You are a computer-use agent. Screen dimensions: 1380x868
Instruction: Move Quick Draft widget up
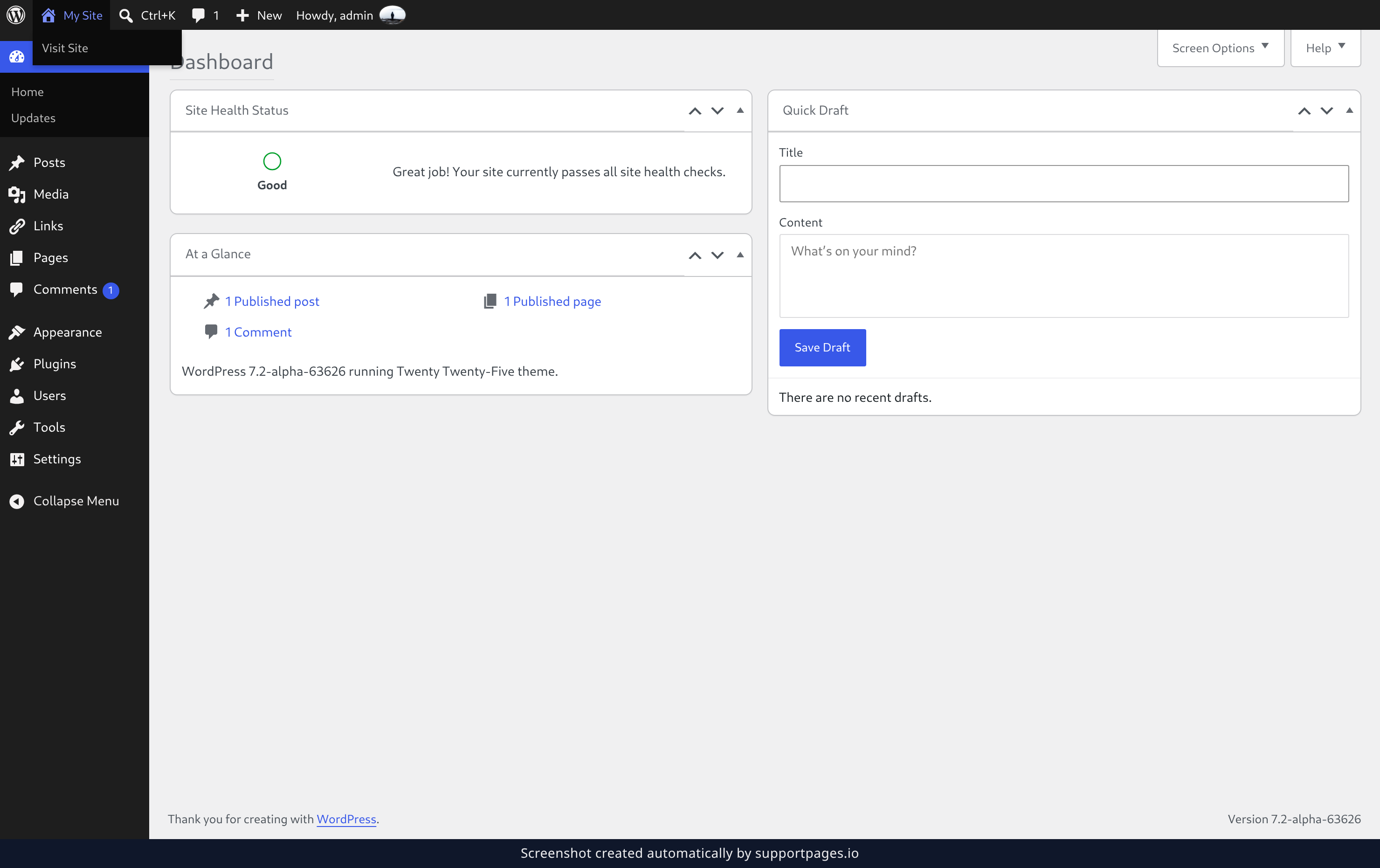pyautogui.click(x=1304, y=111)
